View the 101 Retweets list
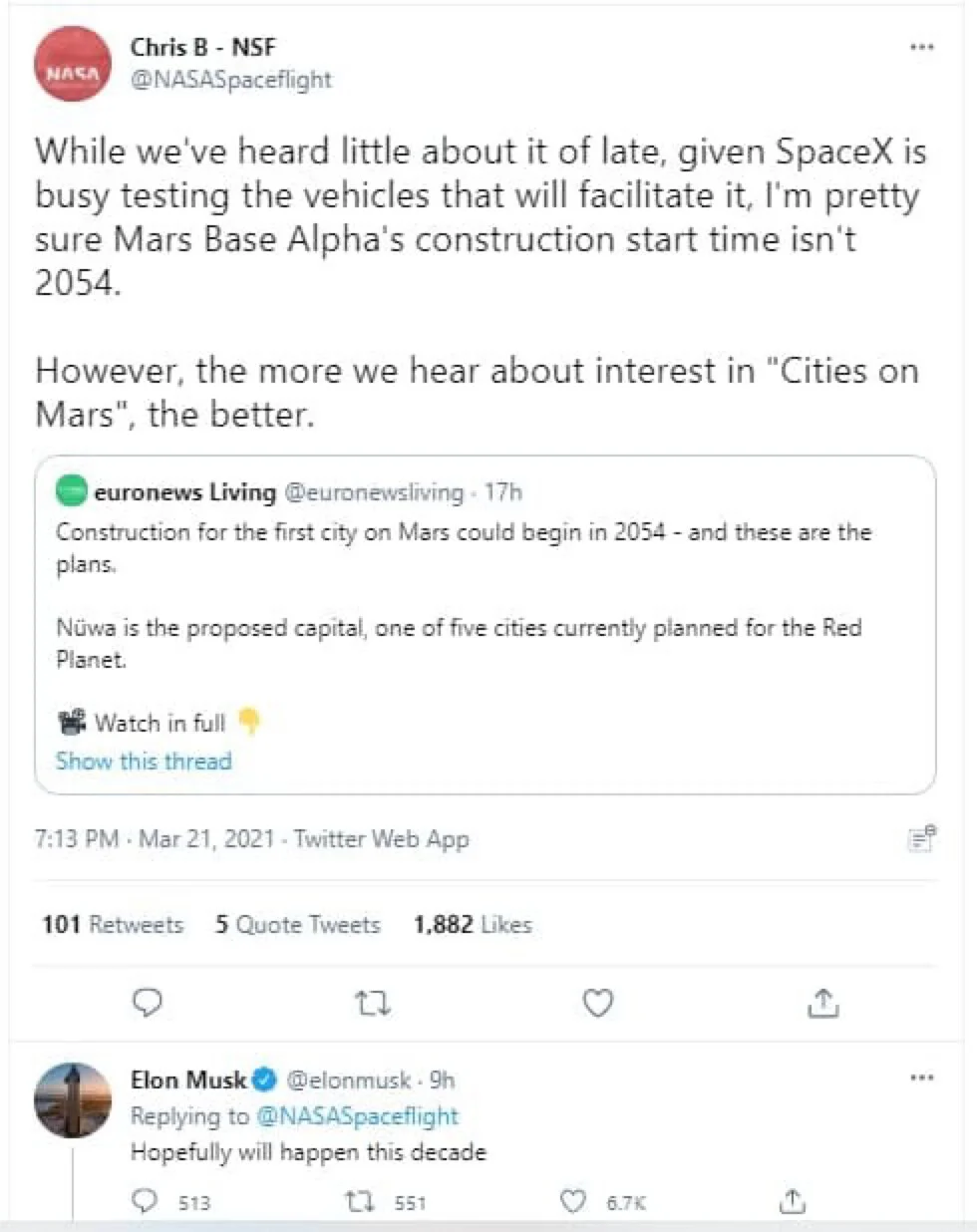The height and width of the screenshot is (1232, 977). coord(113,924)
